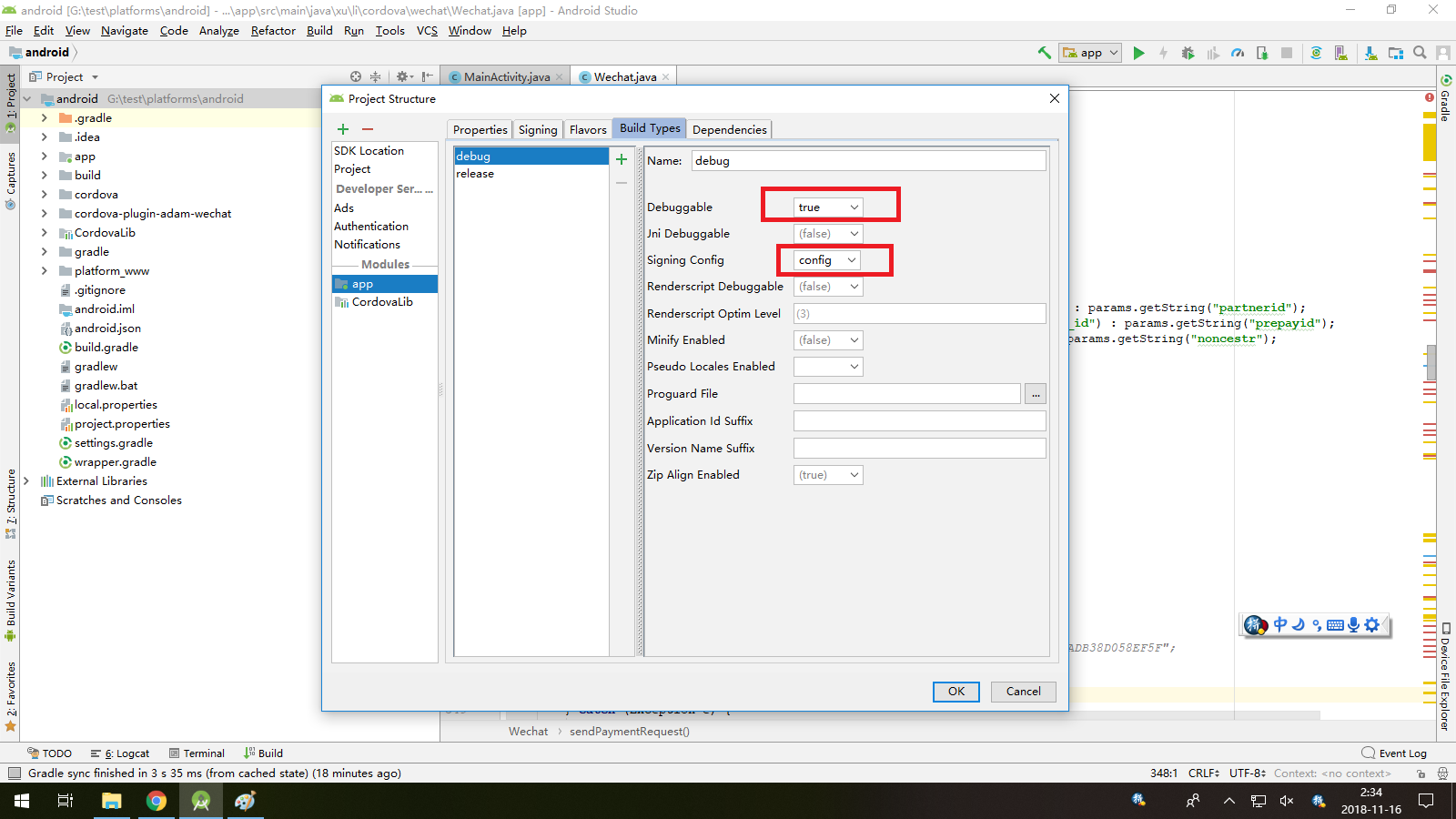Open the Renderscript Debuggable dropdown

[x=828, y=287]
